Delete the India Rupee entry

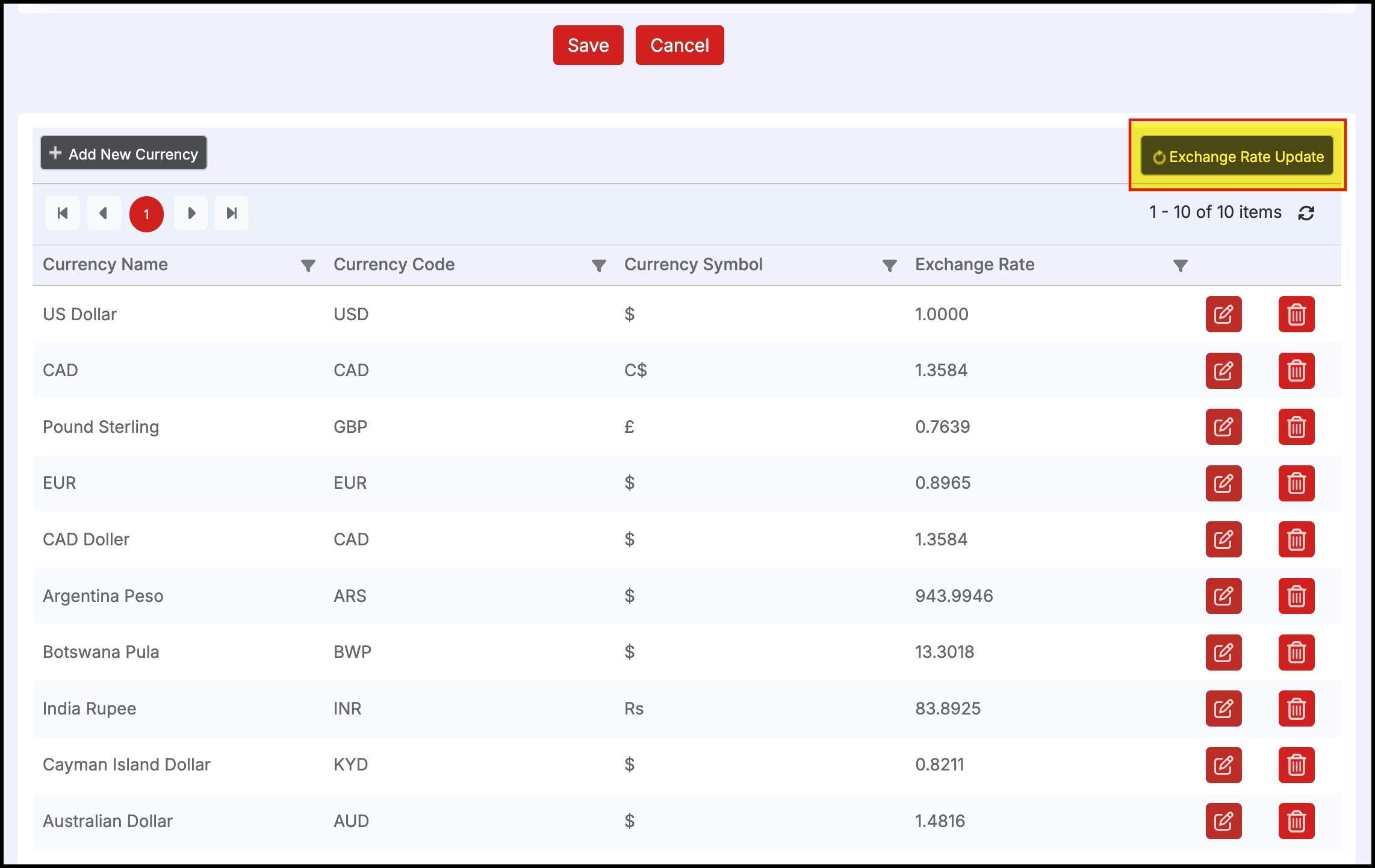click(x=1296, y=708)
